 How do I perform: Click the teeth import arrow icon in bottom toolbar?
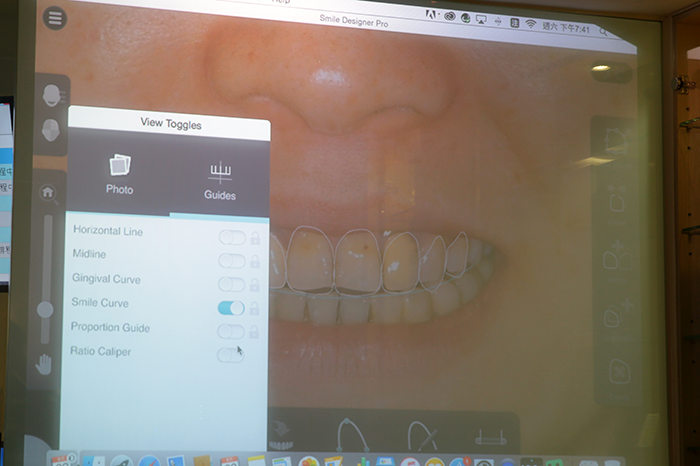[x=281, y=436]
